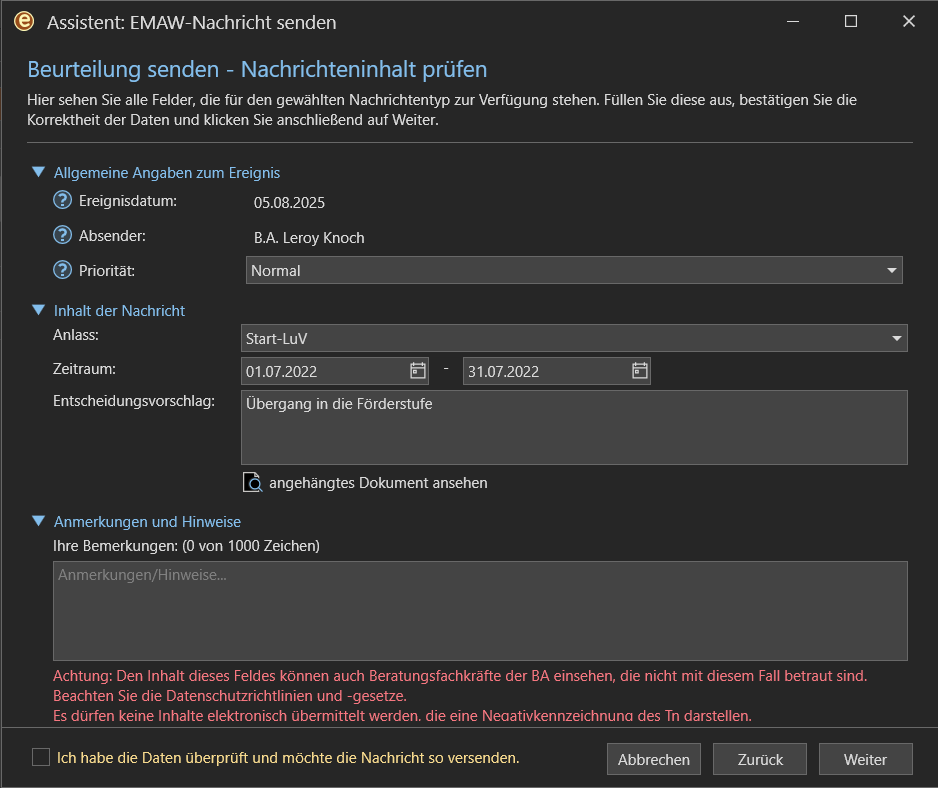Click the Entscheidungsvorschlag label

pyautogui.click(x=133, y=401)
